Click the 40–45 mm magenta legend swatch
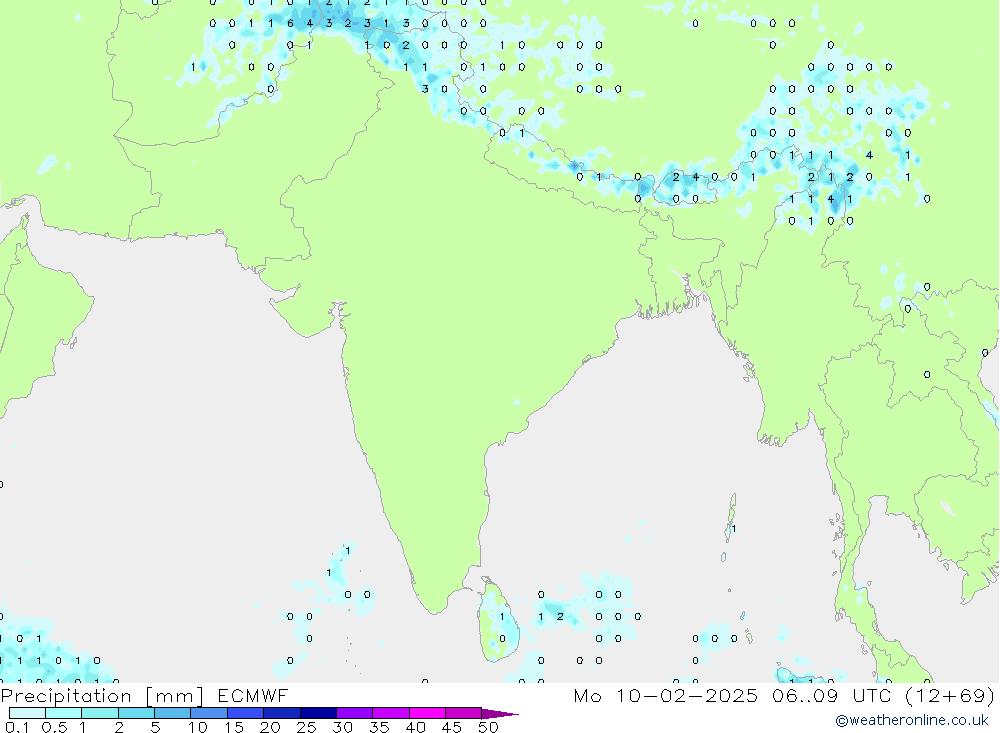This screenshot has height=733, width=1000. click(x=427, y=713)
